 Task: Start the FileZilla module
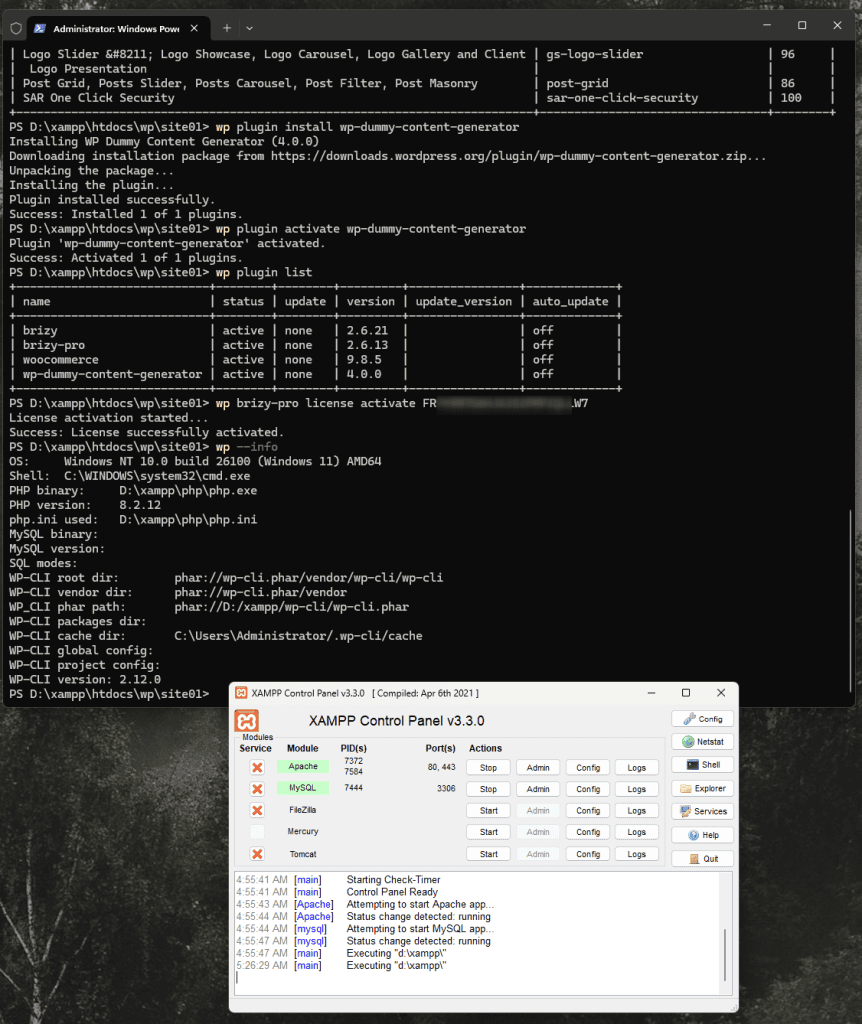click(x=488, y=810)
